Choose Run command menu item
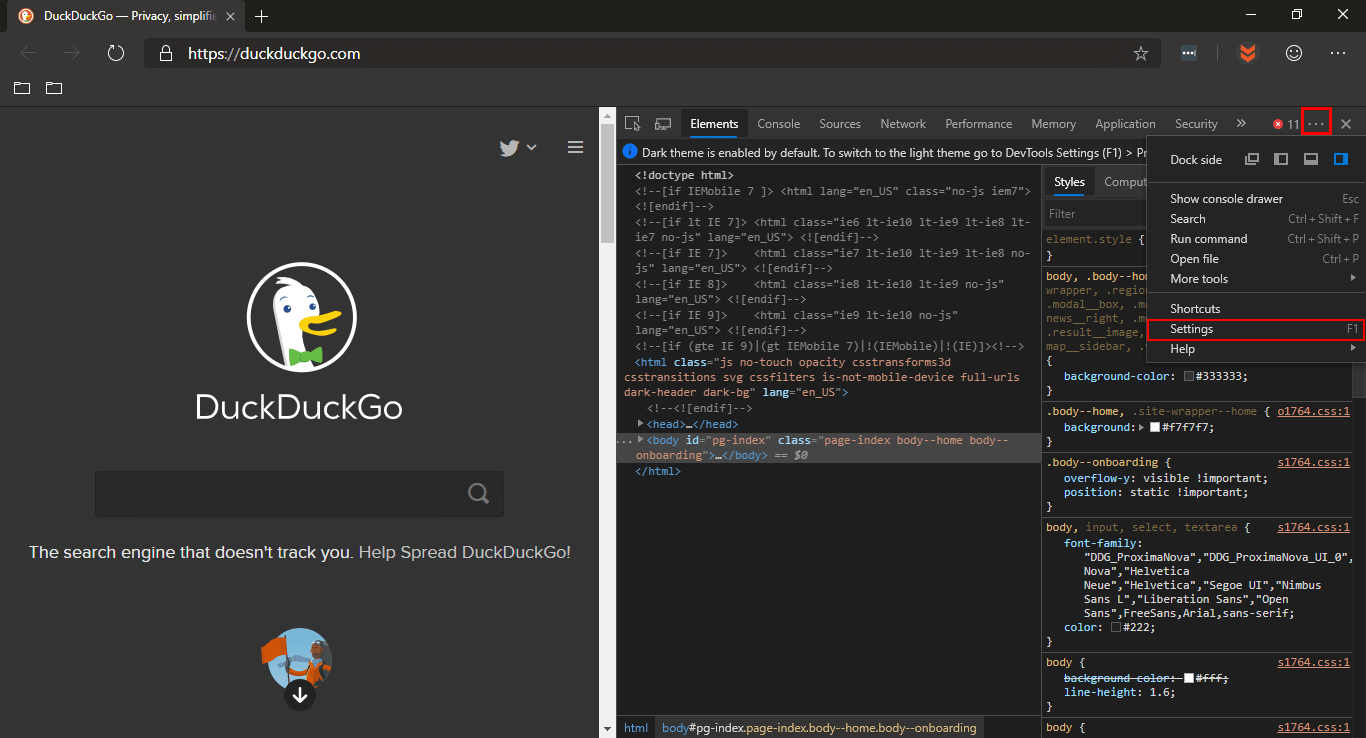 click(x=1256, y=239)
